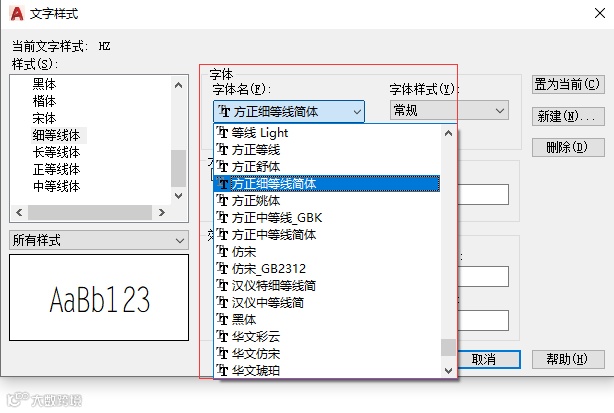This screenshot has width=614, height=413.
Task: Click styles list scroll right arrow
Action: pyautogui.click(x=162, y=213)
